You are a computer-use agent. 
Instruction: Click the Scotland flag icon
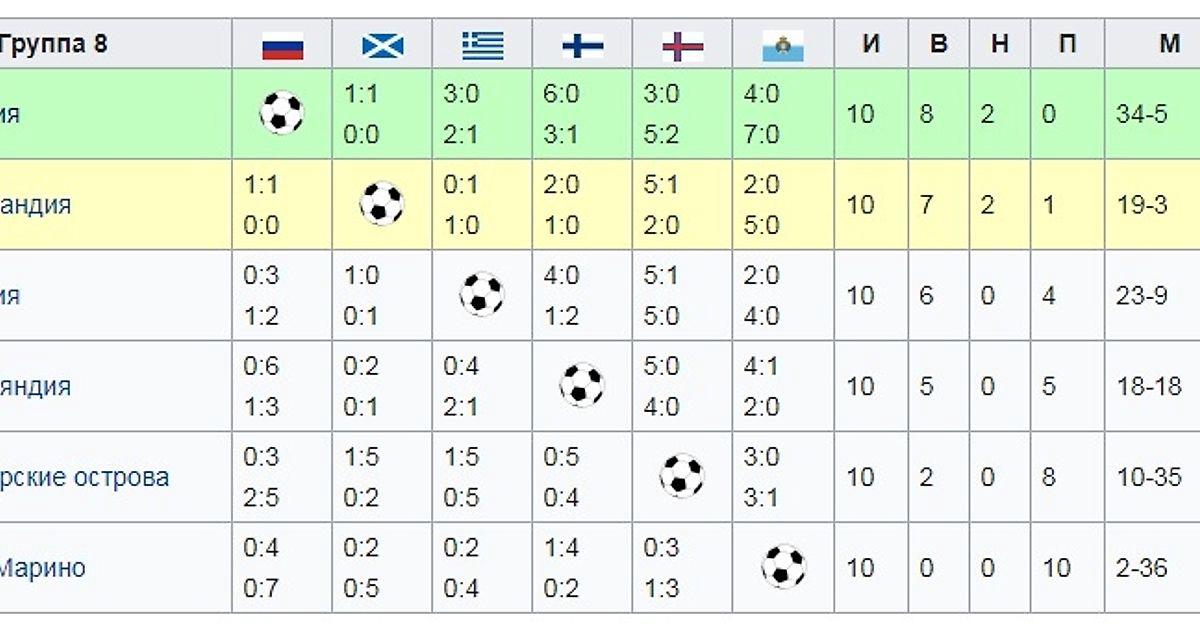pyautogui.click(x=382, y=45)
